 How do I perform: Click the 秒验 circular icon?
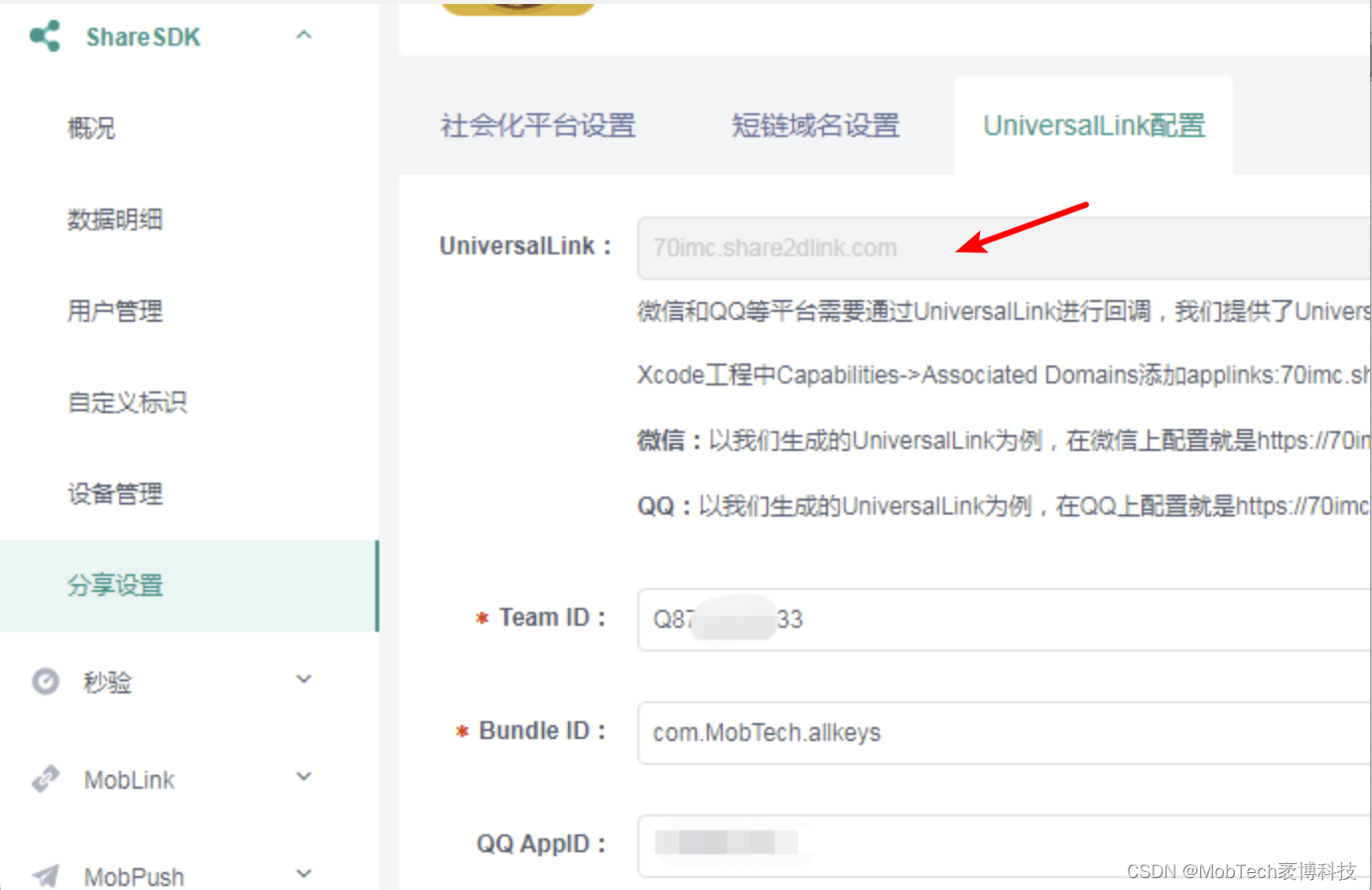pyautogui.click(x=46, y=681)
